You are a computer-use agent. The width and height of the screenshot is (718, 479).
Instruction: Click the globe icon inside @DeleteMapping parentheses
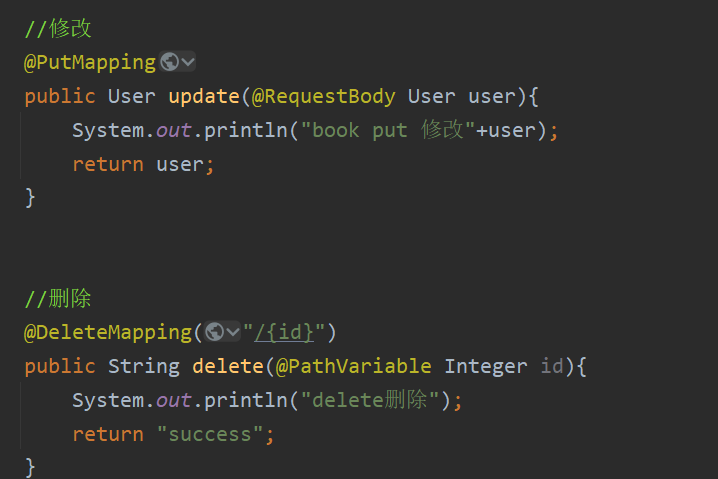point(214,332)
